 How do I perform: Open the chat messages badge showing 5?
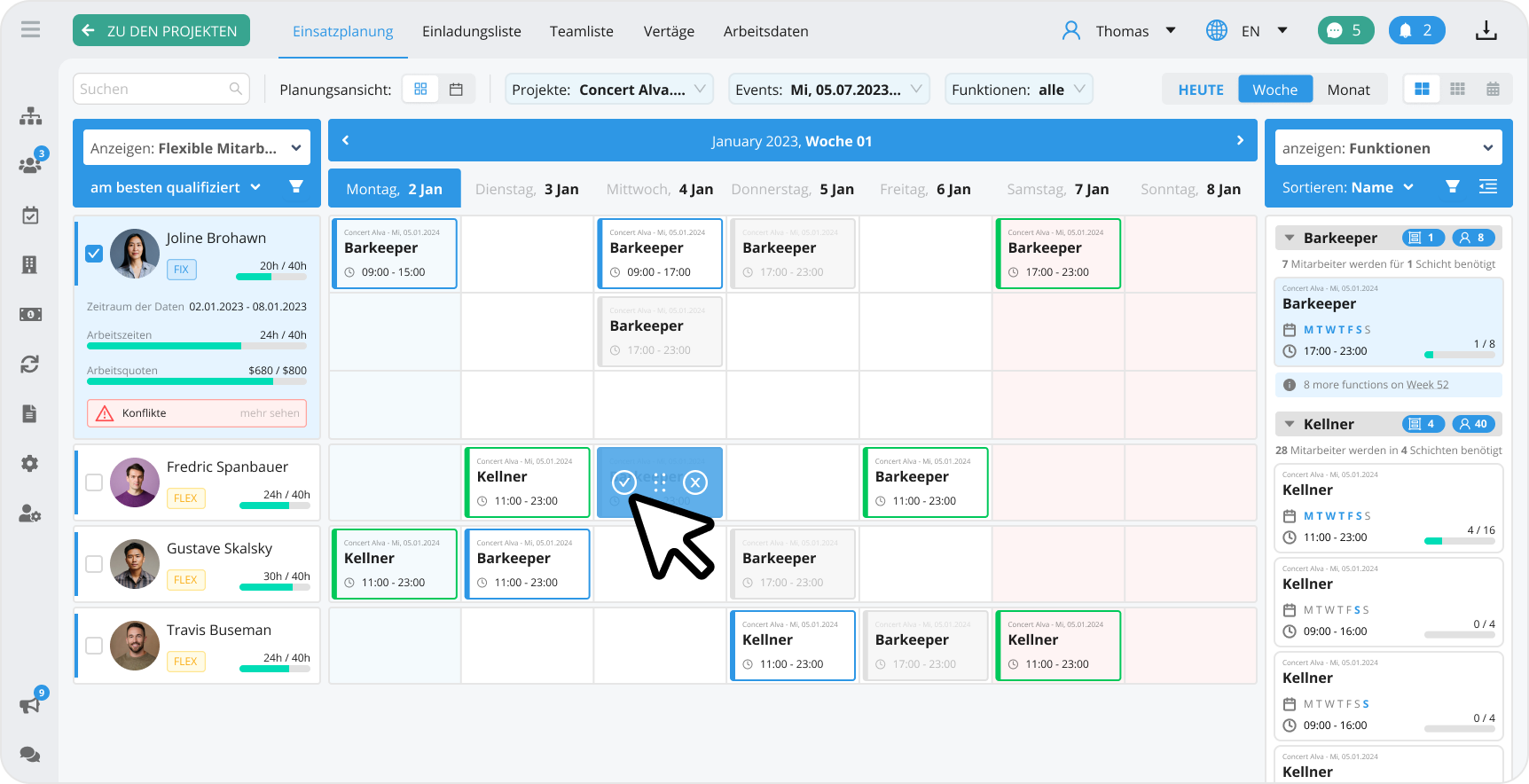point(1345,30)
